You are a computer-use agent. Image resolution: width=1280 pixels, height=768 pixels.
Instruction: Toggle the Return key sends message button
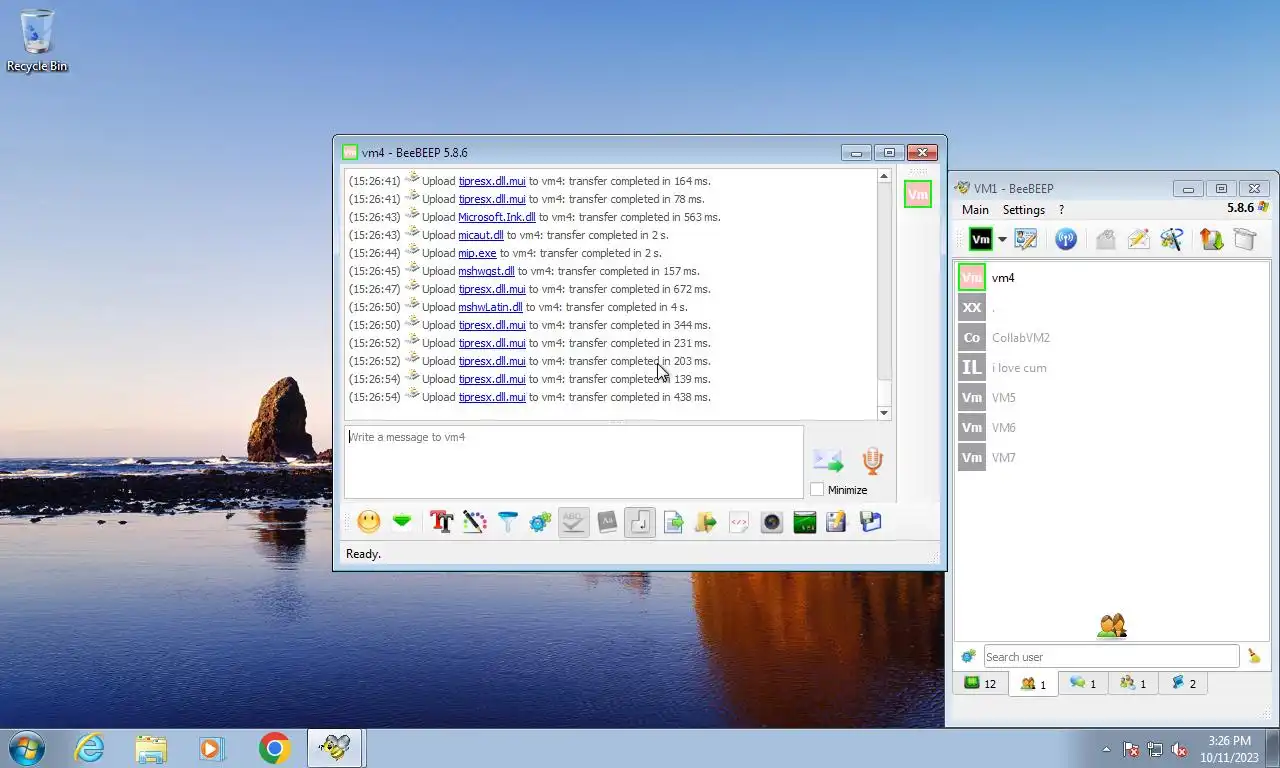click(x=640, y=522)
